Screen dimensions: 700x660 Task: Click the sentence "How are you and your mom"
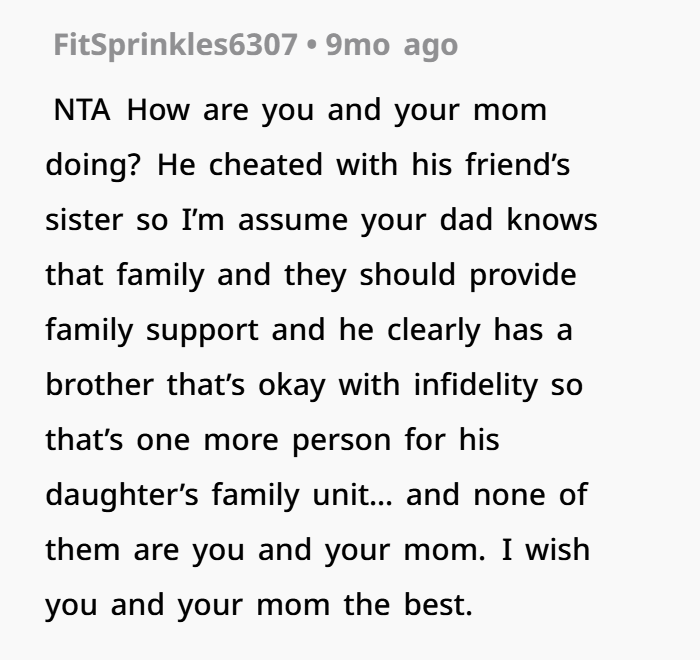tap(336, 110)
